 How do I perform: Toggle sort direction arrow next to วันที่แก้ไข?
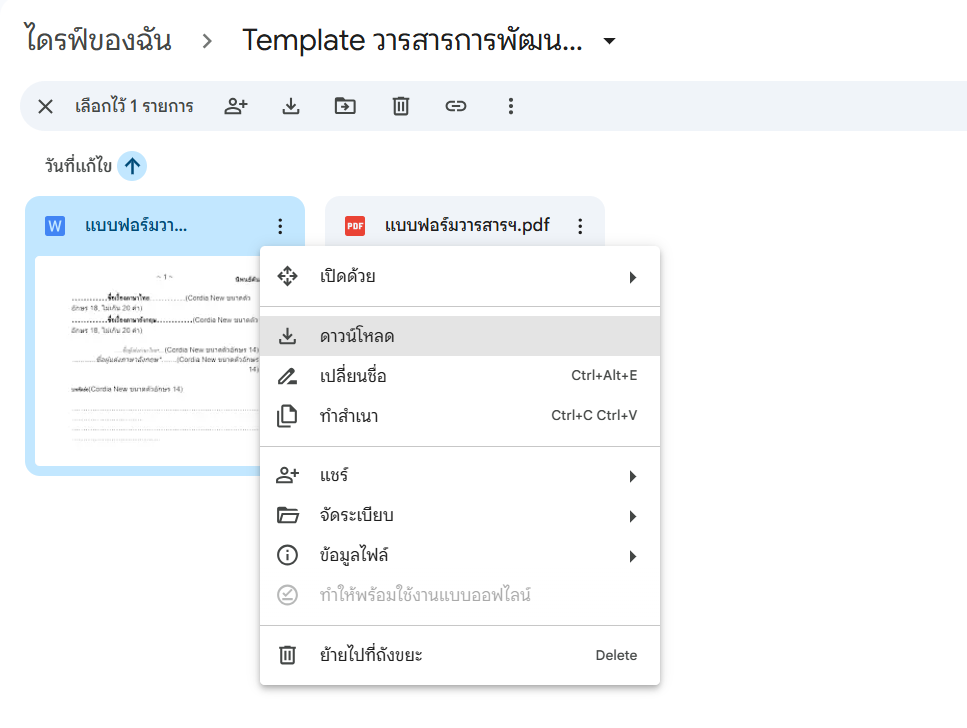pos(132,166)
